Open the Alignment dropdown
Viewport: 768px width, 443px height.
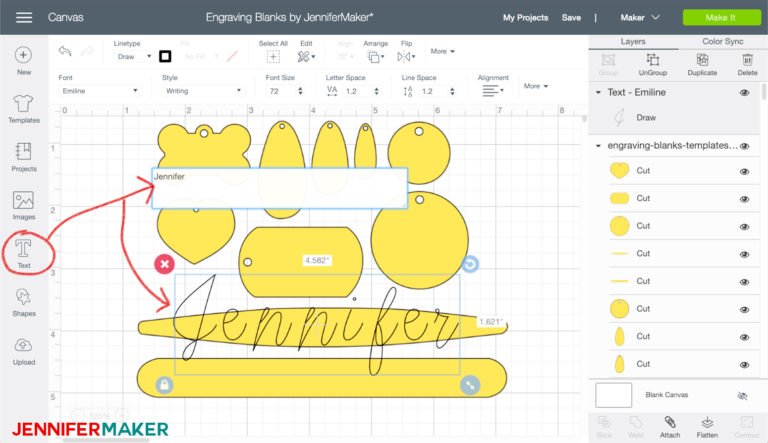tap(493, 91)
